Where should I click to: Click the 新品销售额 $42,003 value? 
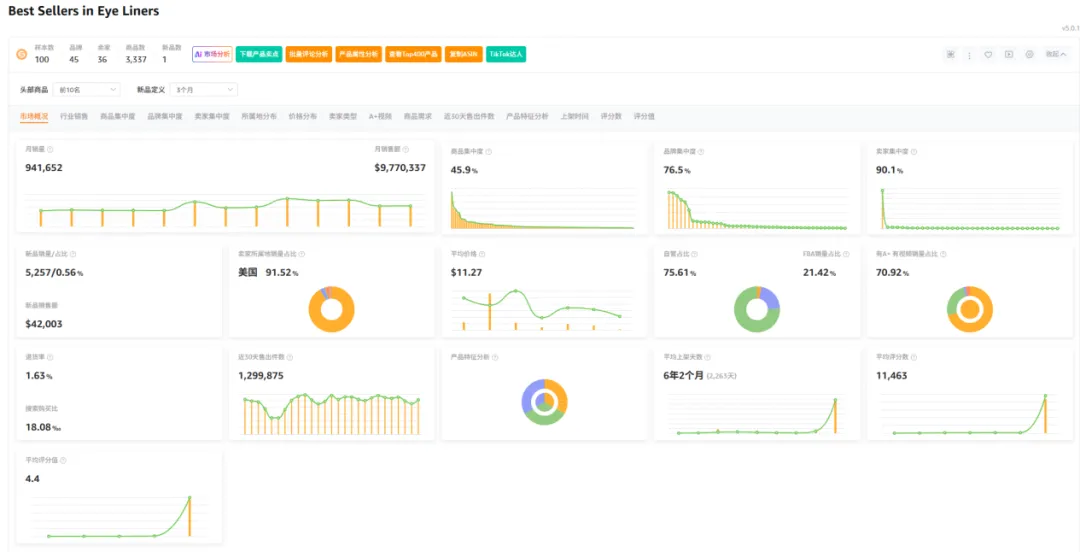pyautogui.click(x=44, y=323)
